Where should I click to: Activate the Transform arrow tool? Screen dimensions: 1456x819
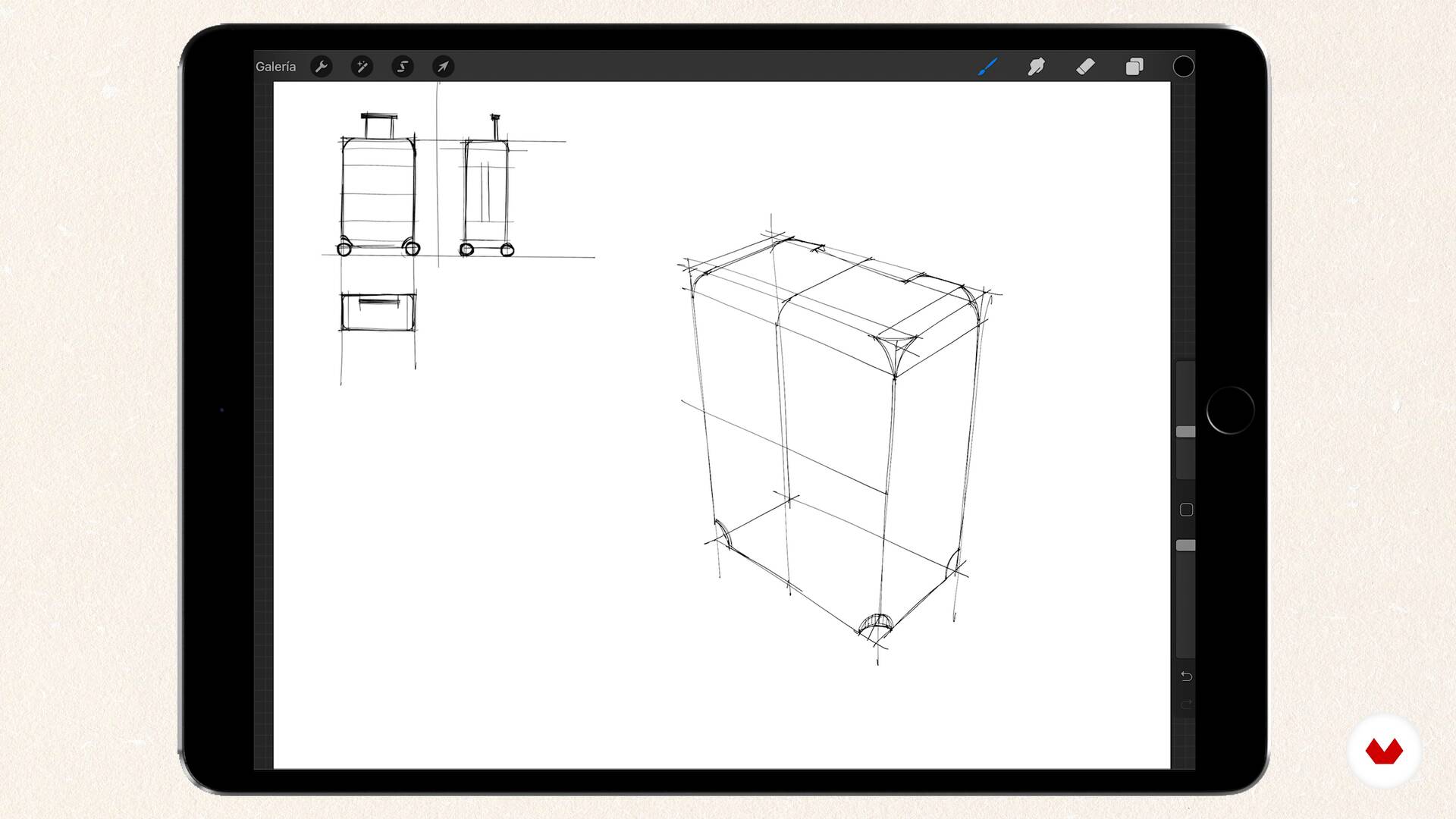(443, 67)
